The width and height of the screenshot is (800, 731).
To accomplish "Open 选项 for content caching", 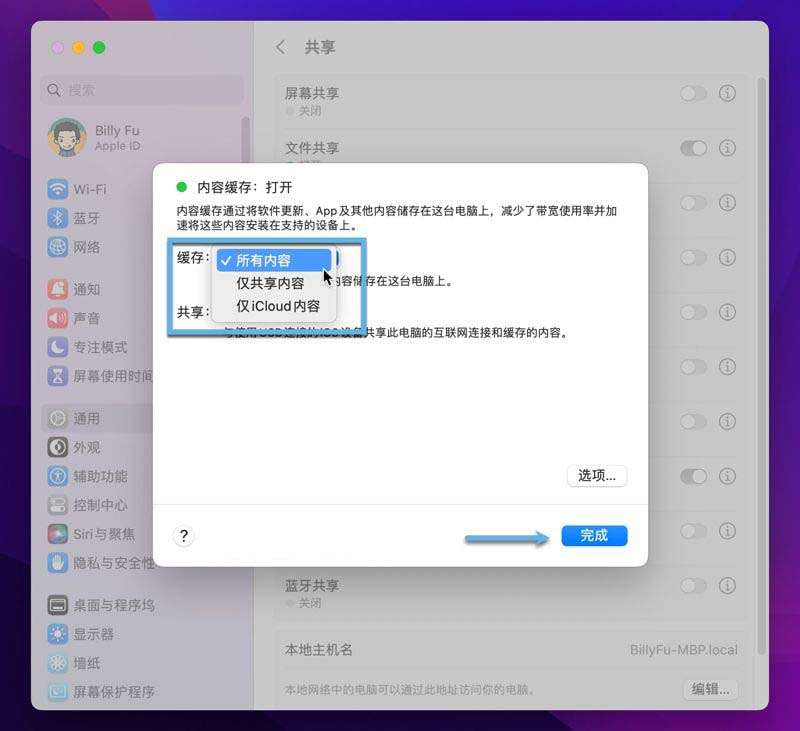I will tap(596, 476).
